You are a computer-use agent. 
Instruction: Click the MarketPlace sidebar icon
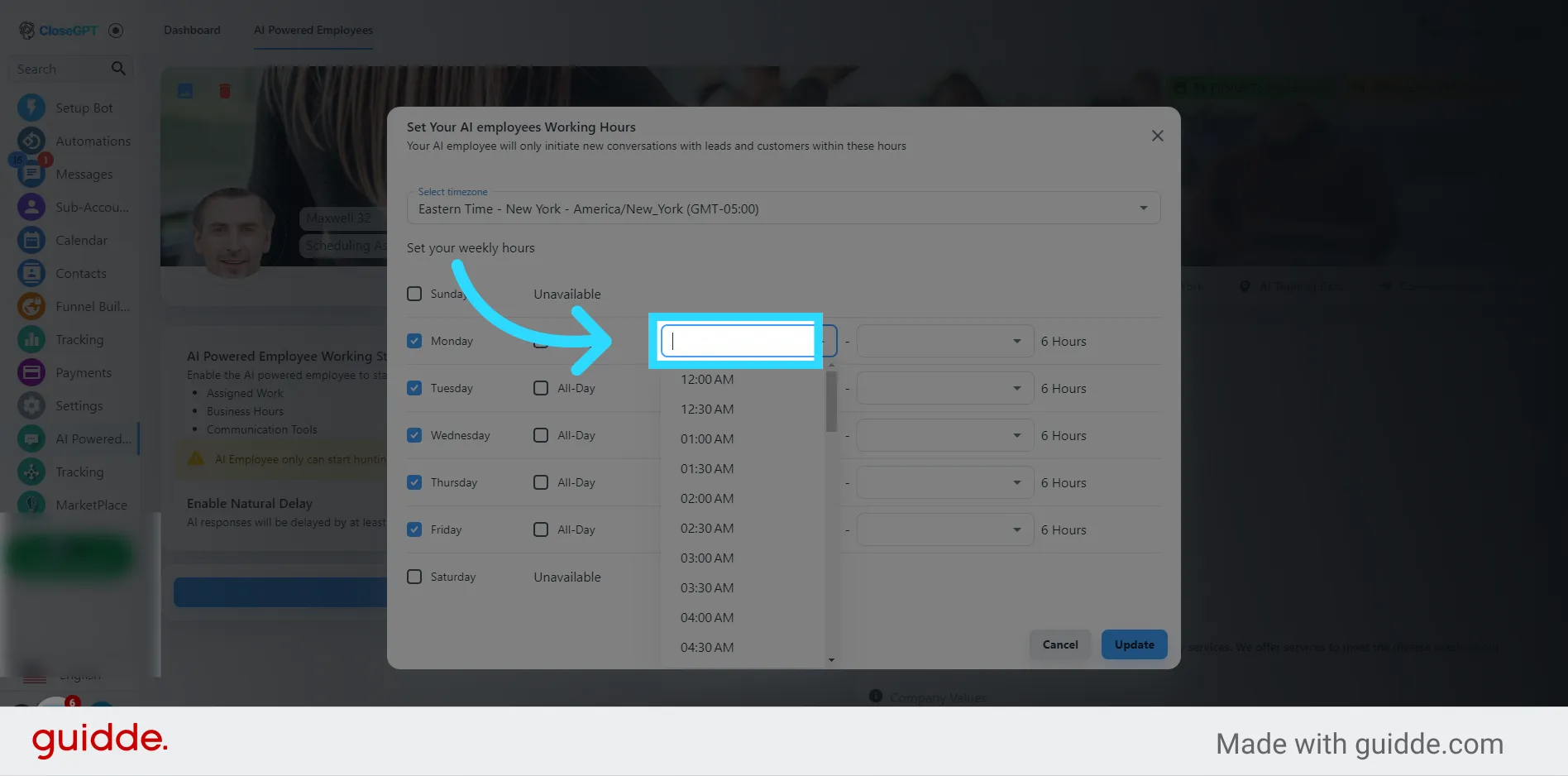31,503
